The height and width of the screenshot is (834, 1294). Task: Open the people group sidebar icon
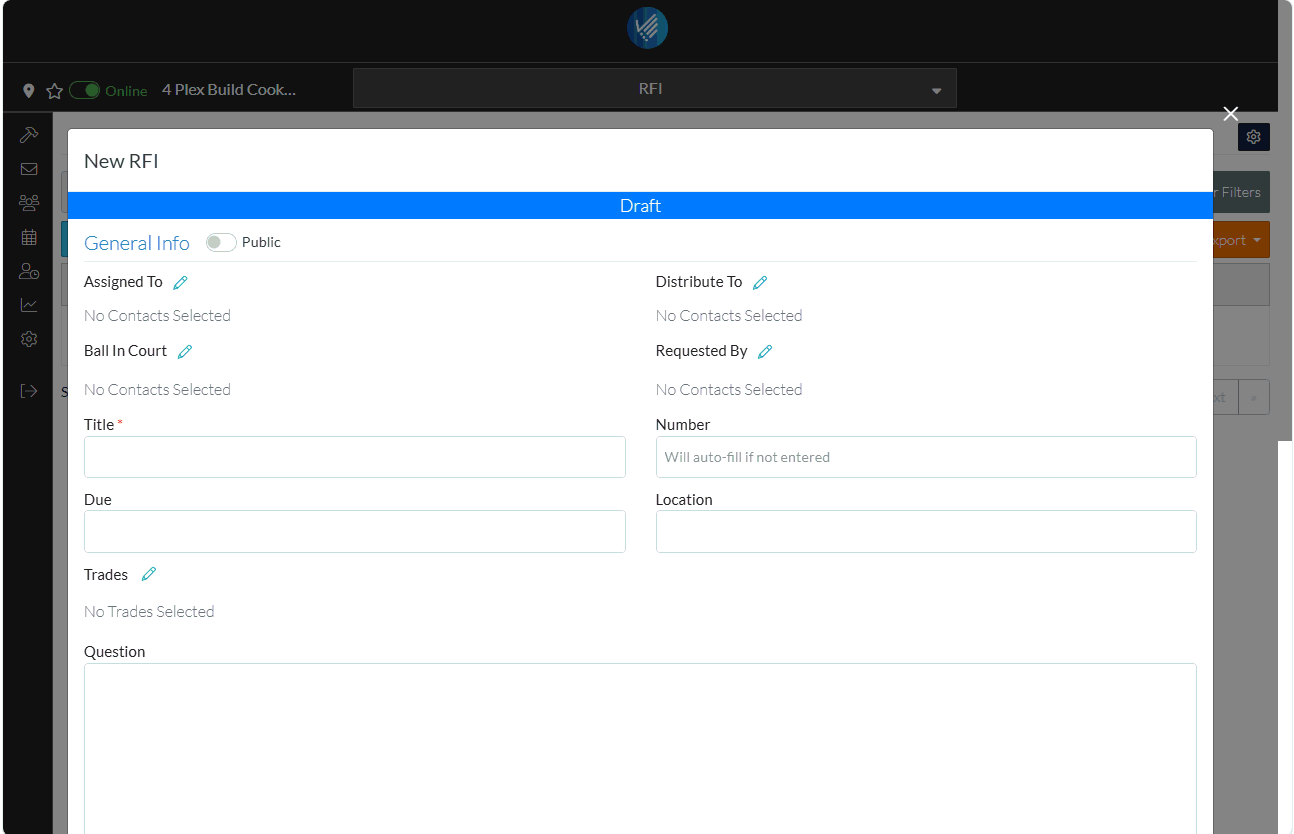coord(29,203)
